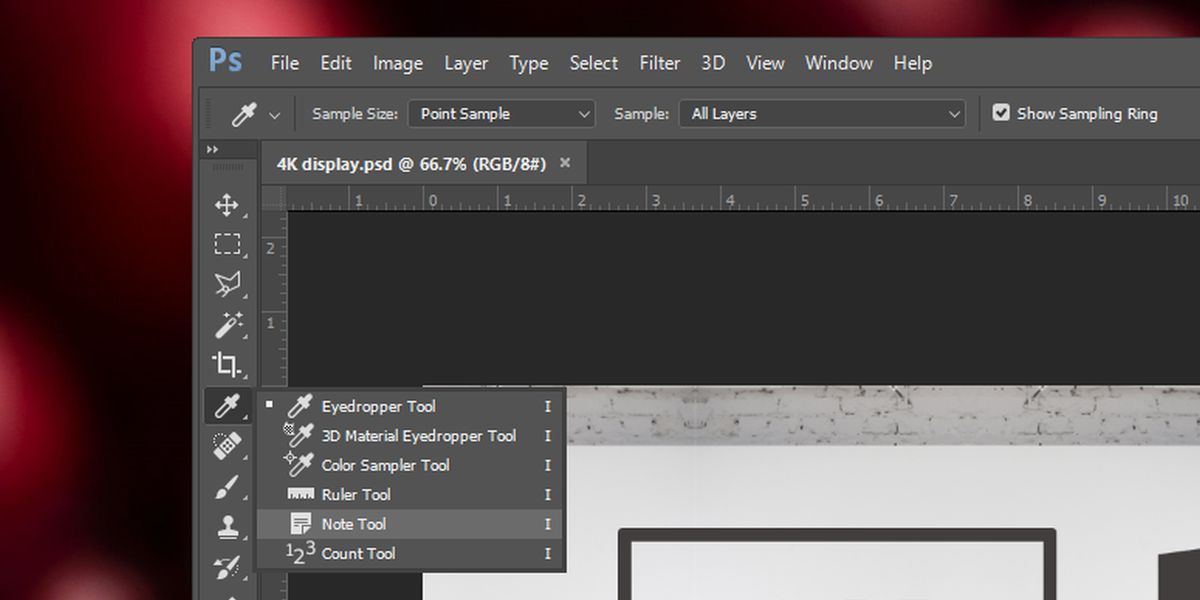Screen dimensions: 1200x600
Task: Expand the toolbar double-arrow toggle
Action: click(x=212, y=150)
